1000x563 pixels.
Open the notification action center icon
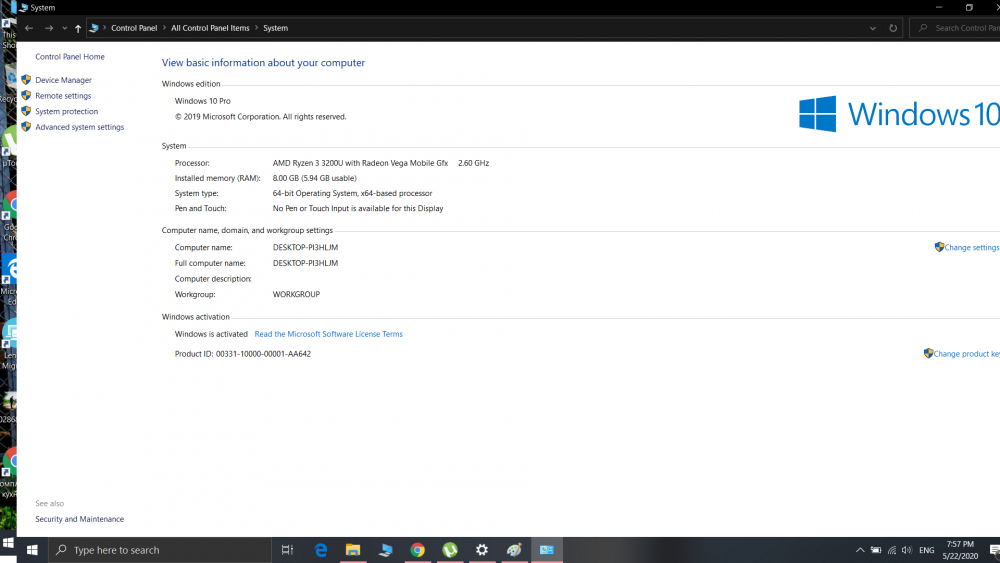coord(994,550)
